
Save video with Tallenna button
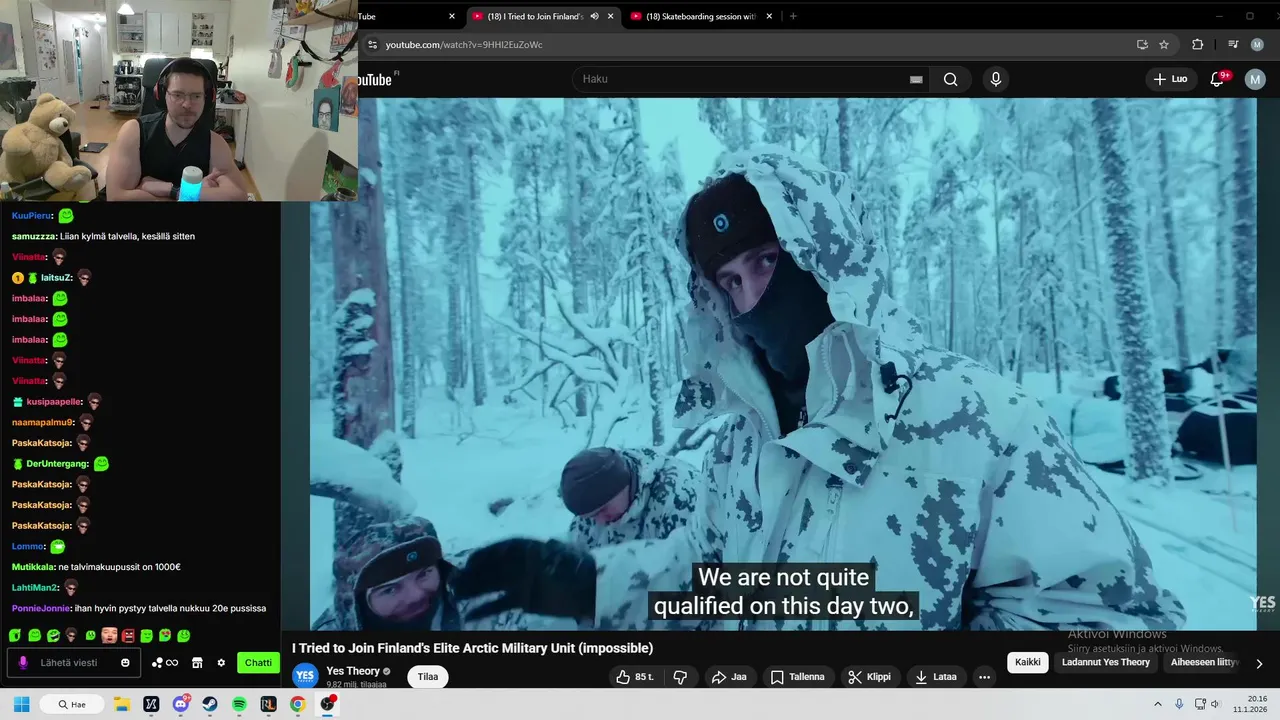pos(797,677)
